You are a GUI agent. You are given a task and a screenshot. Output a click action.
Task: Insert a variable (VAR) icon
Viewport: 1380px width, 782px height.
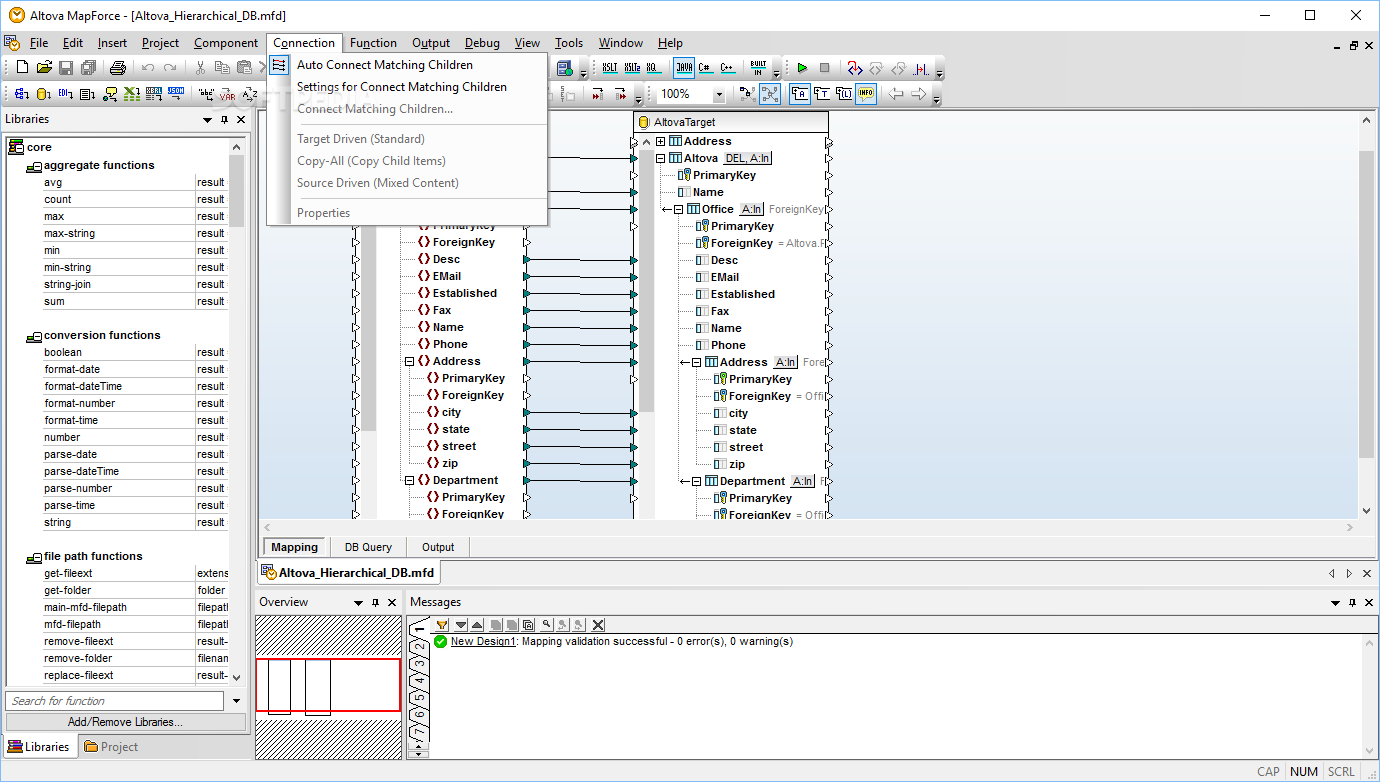[227, 94]
